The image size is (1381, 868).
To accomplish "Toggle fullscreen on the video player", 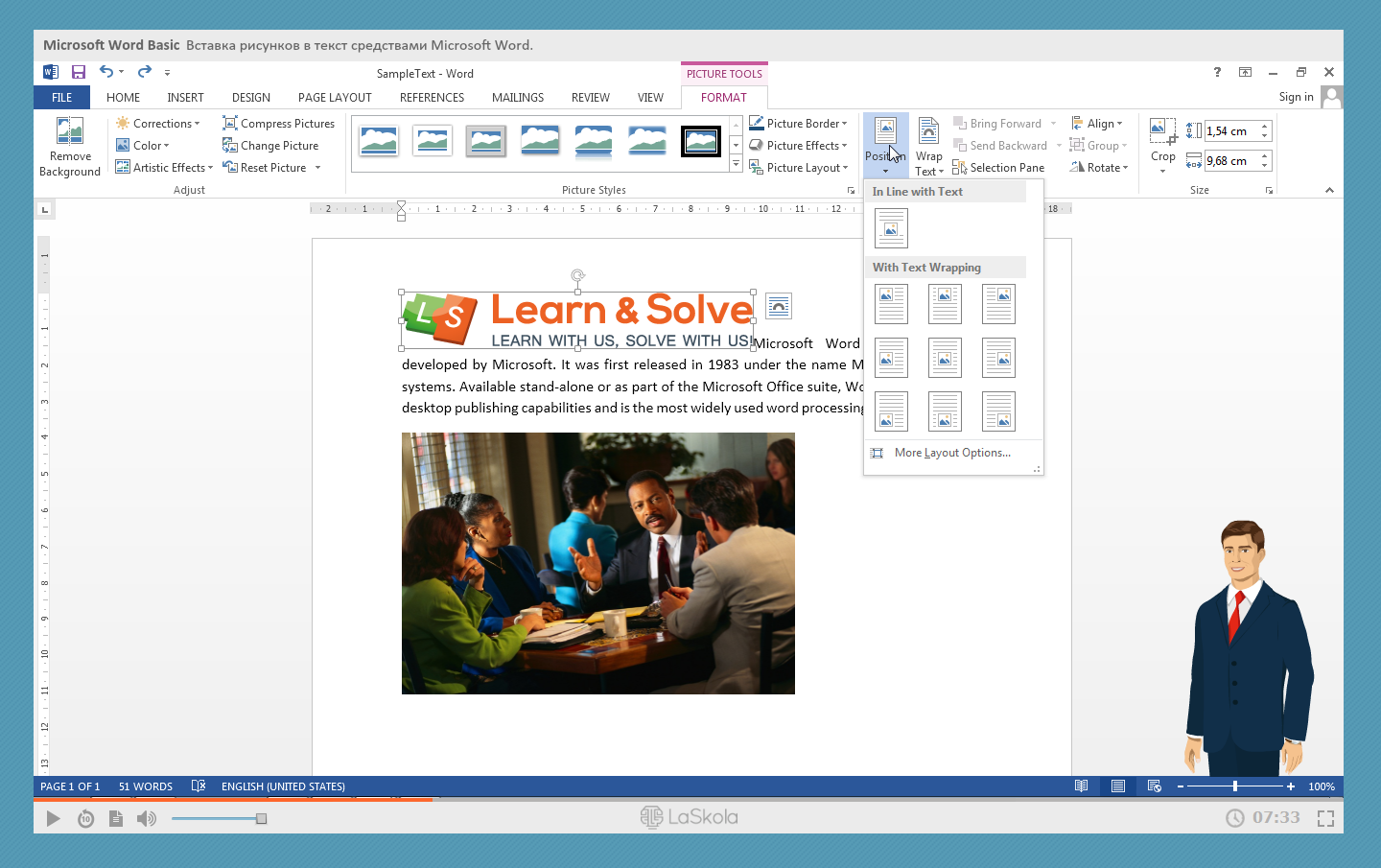I will point(1325,818).
